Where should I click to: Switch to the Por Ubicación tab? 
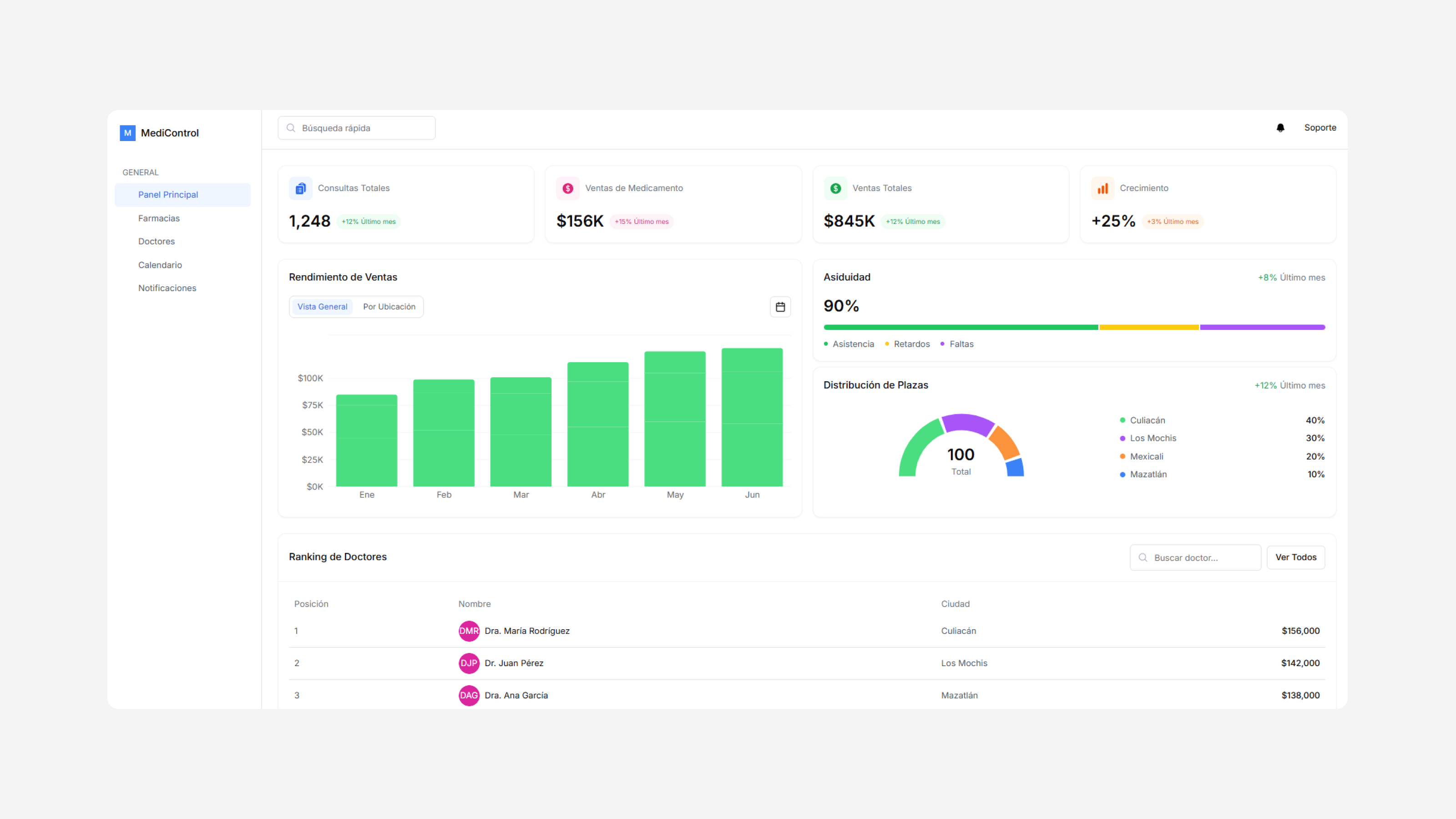pos(389,307)
